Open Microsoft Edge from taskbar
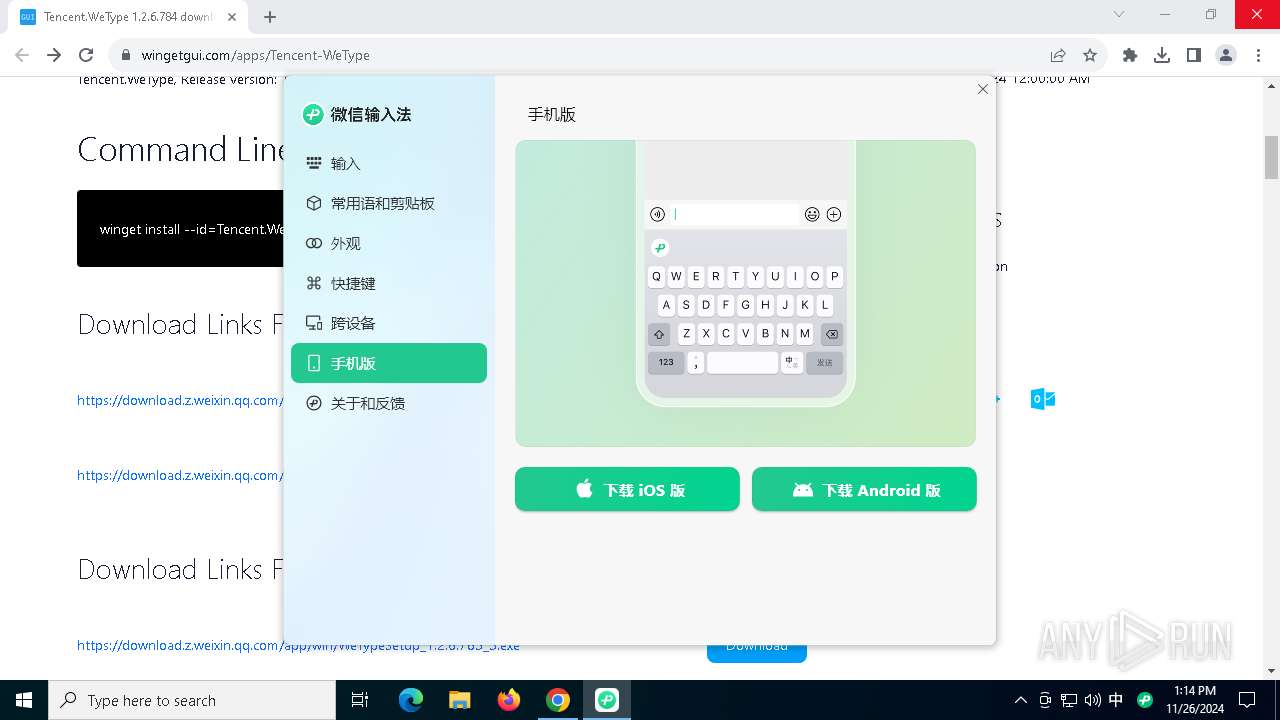Image resolution: width=1280 pixels, height=720 pixels. click(411, 700)
